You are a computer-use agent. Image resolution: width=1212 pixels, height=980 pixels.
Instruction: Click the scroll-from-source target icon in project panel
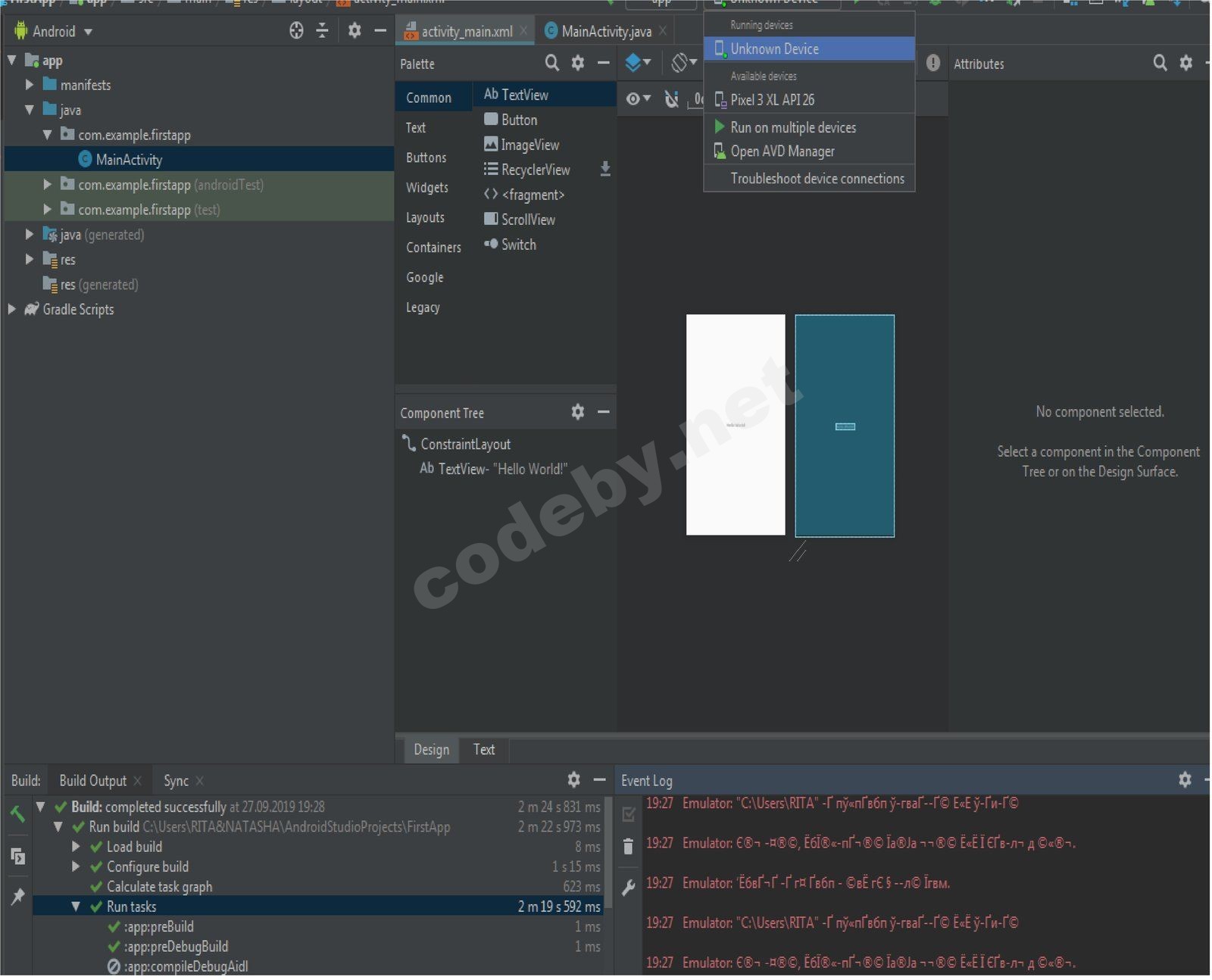click(x=296, y=31)
